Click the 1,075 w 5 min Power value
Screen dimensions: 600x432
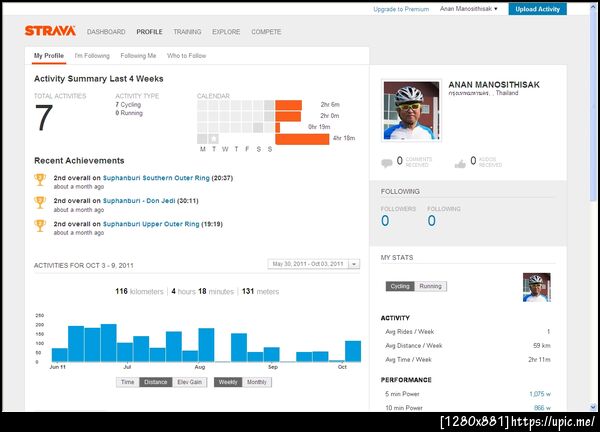540,394
